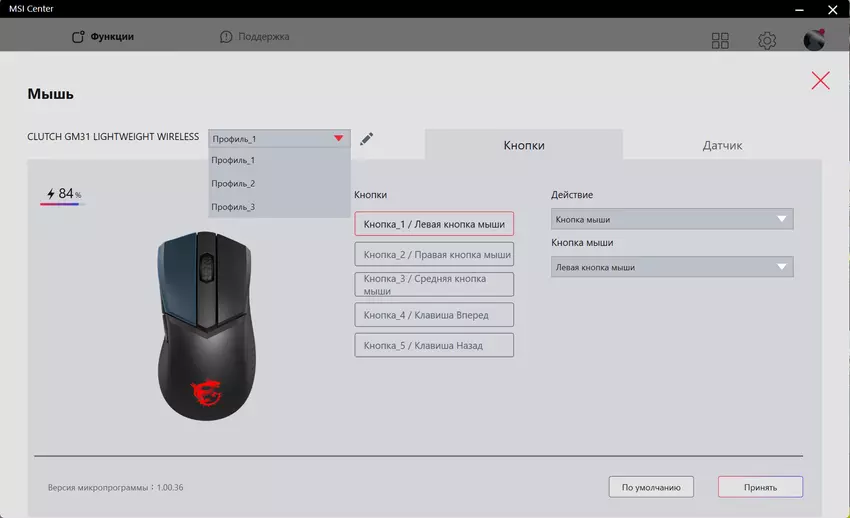The image size is (850, 518).
Task: Click the battery charge indicator
Action: pos(64,194)
